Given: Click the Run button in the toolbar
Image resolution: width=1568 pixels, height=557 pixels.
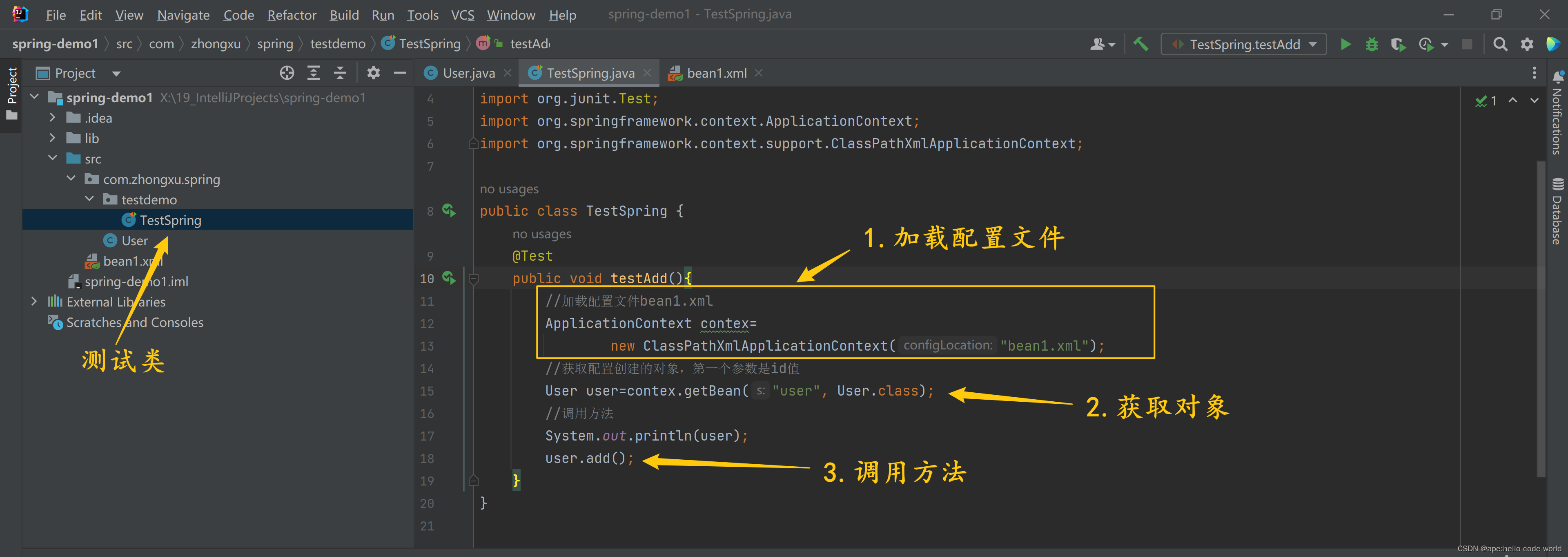Looking at the screenshot, I should 1345,45.
